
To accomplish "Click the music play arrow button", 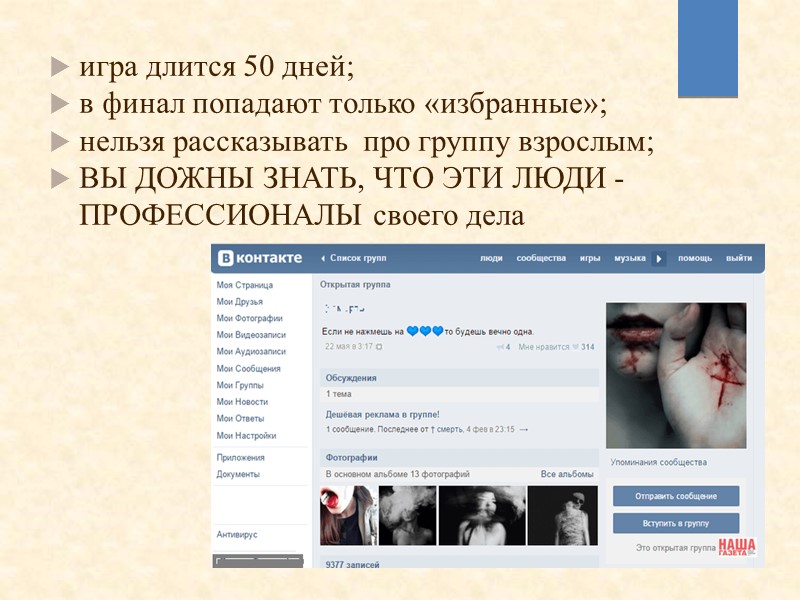I will 659,259.
